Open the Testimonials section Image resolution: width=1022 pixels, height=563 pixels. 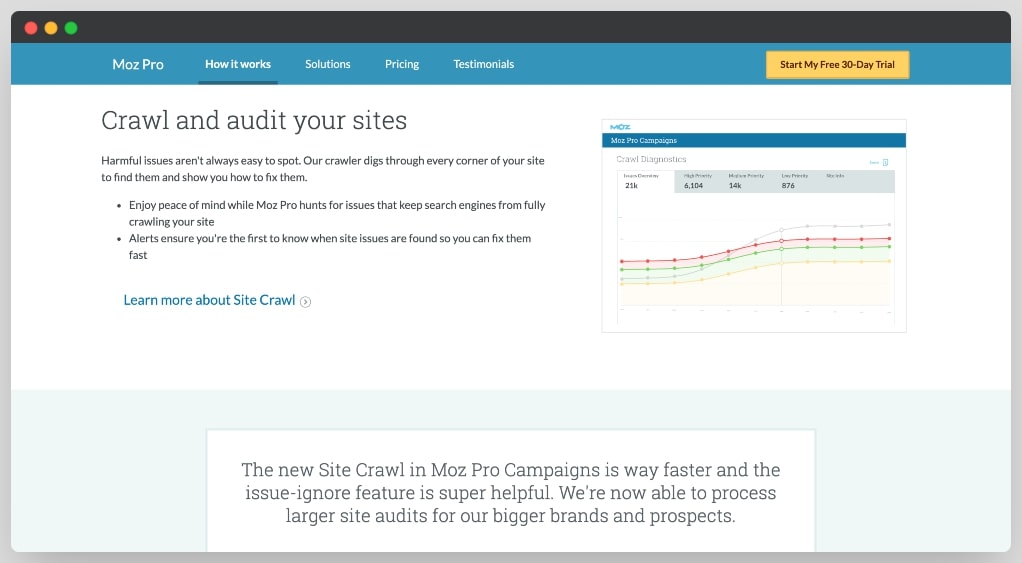[484, 64]
